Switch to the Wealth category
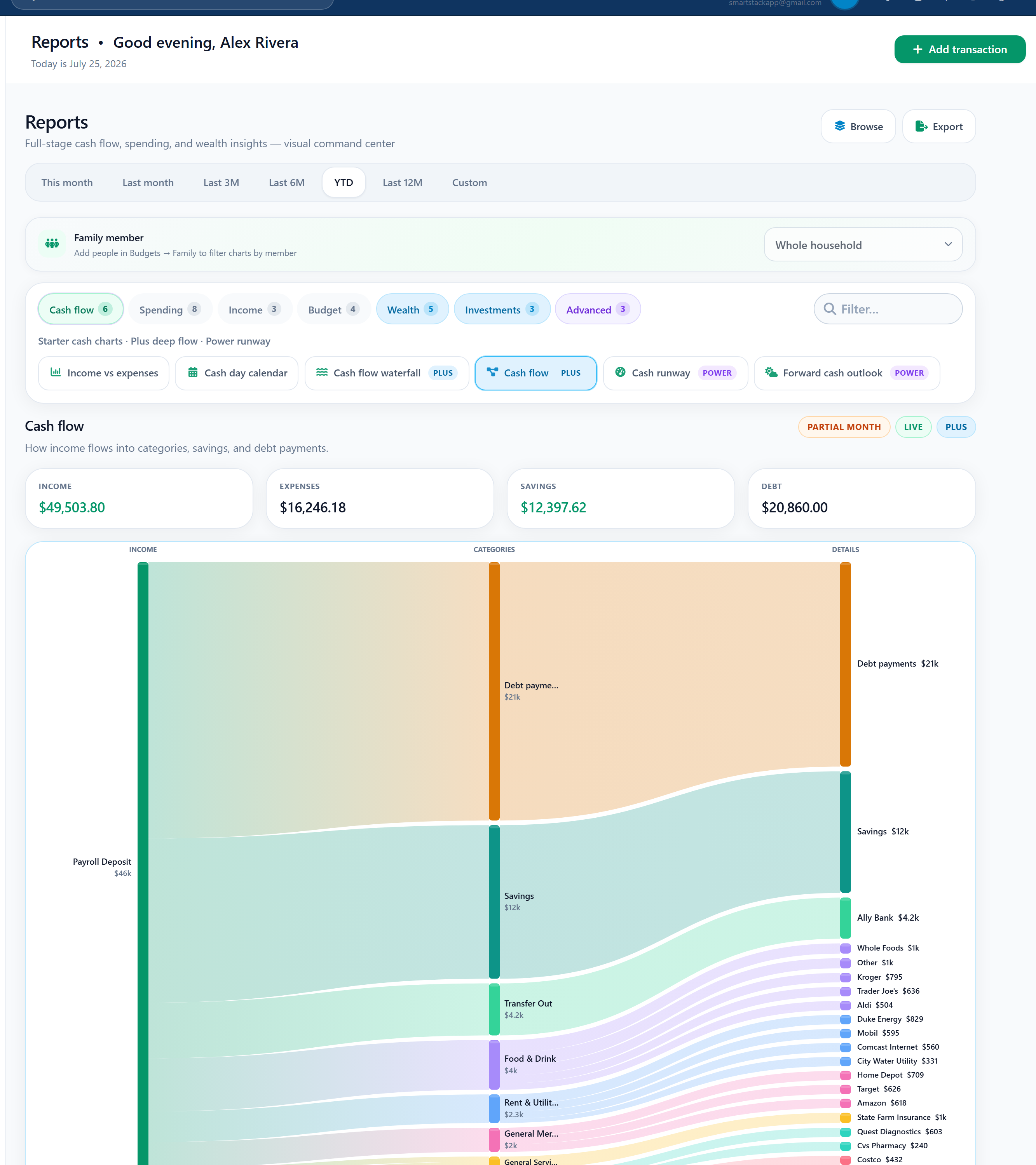Image resolution: width=1036 pixels, height=1165 pixels. click(x=412, y=310)
